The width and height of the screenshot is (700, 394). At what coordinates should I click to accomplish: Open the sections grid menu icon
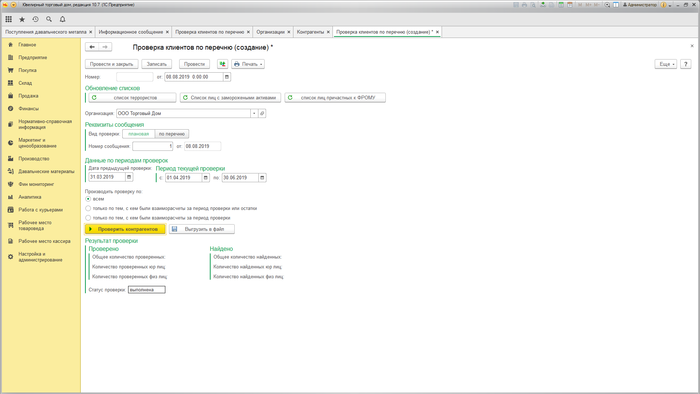tap(8, 19)
